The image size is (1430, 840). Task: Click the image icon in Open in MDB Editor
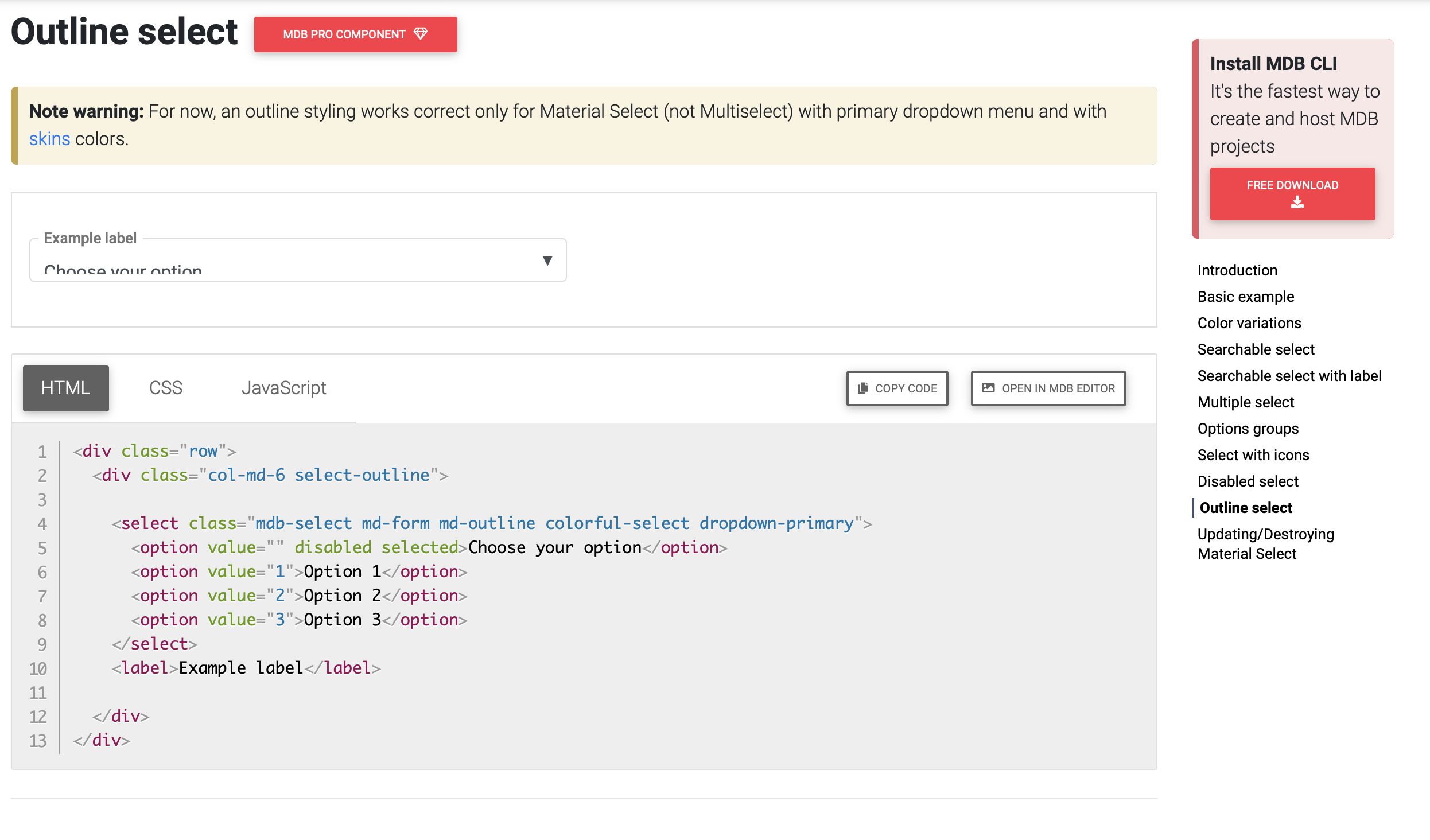point(988,388)
